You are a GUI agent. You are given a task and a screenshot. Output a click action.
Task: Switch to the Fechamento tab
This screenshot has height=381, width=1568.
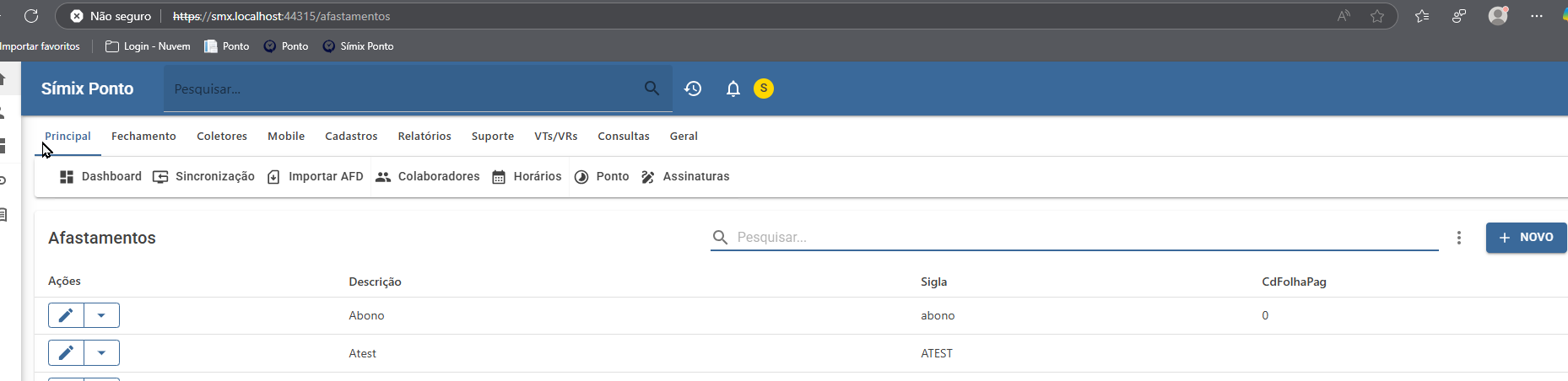(143, 136)
